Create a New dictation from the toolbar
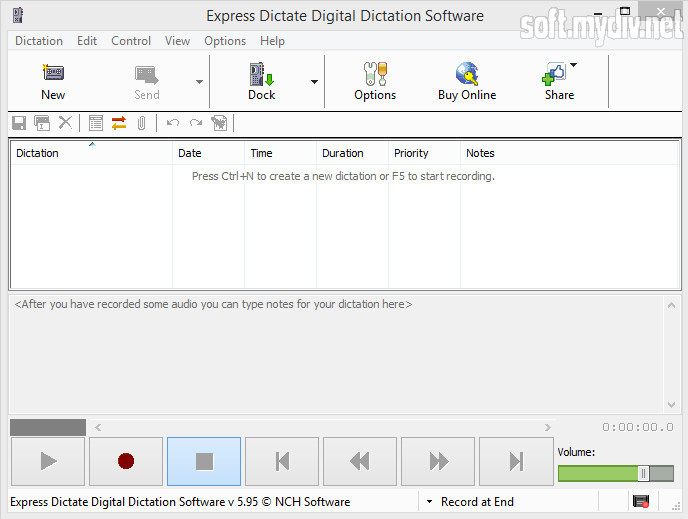 pos(53,82)
